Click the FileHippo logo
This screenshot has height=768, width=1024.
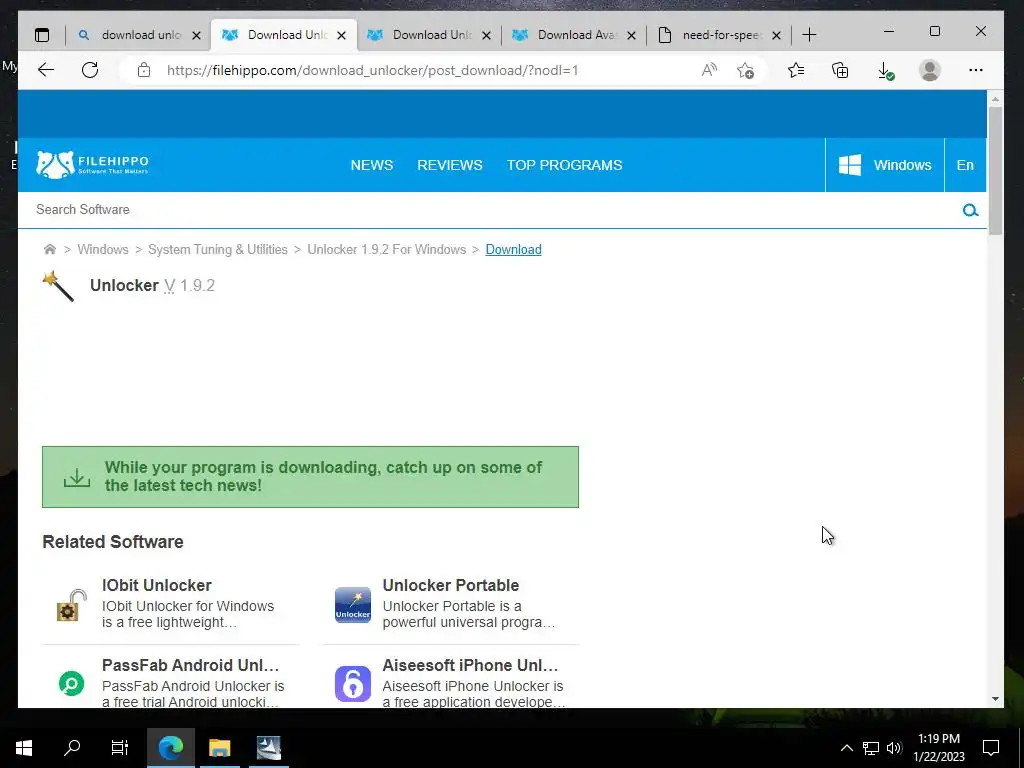[92, 165]
